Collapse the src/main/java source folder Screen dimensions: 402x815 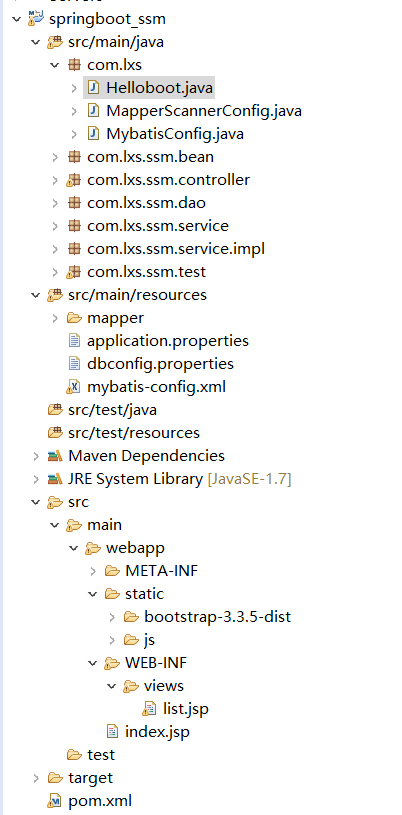[35, 42]
